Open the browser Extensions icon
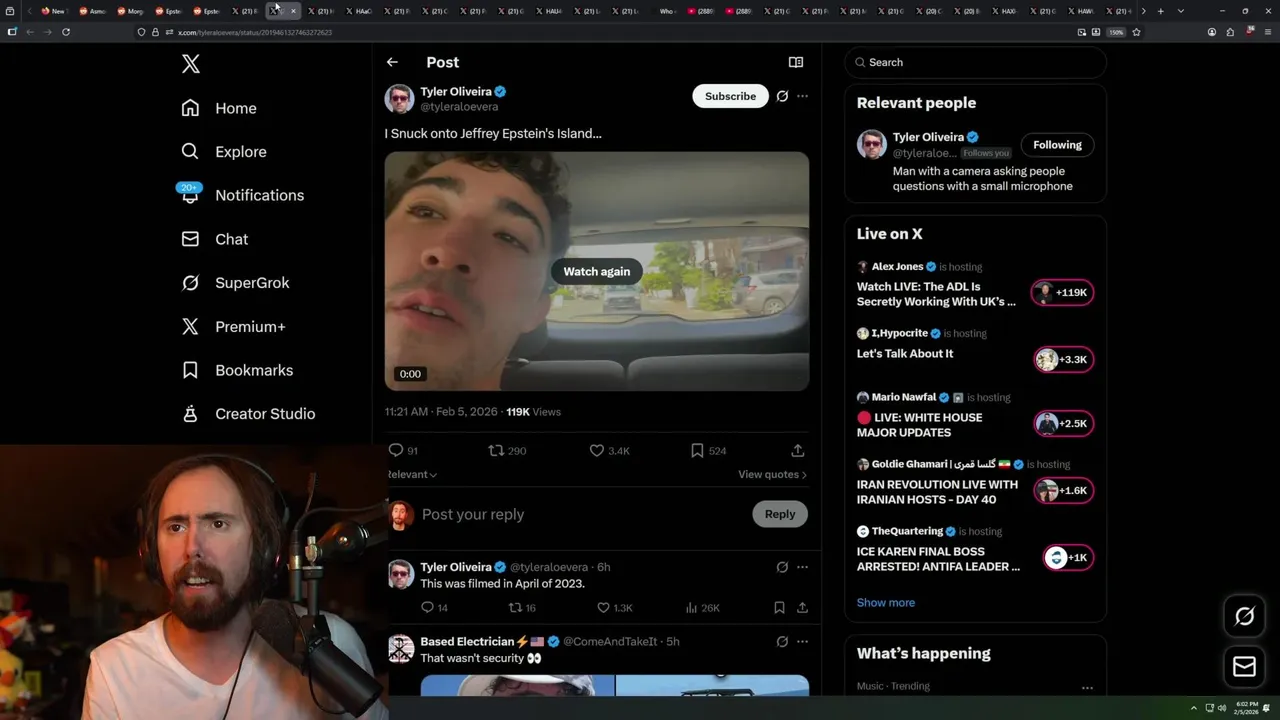1280x720 pixels. pyautogui.click(x=1230, y=32)
